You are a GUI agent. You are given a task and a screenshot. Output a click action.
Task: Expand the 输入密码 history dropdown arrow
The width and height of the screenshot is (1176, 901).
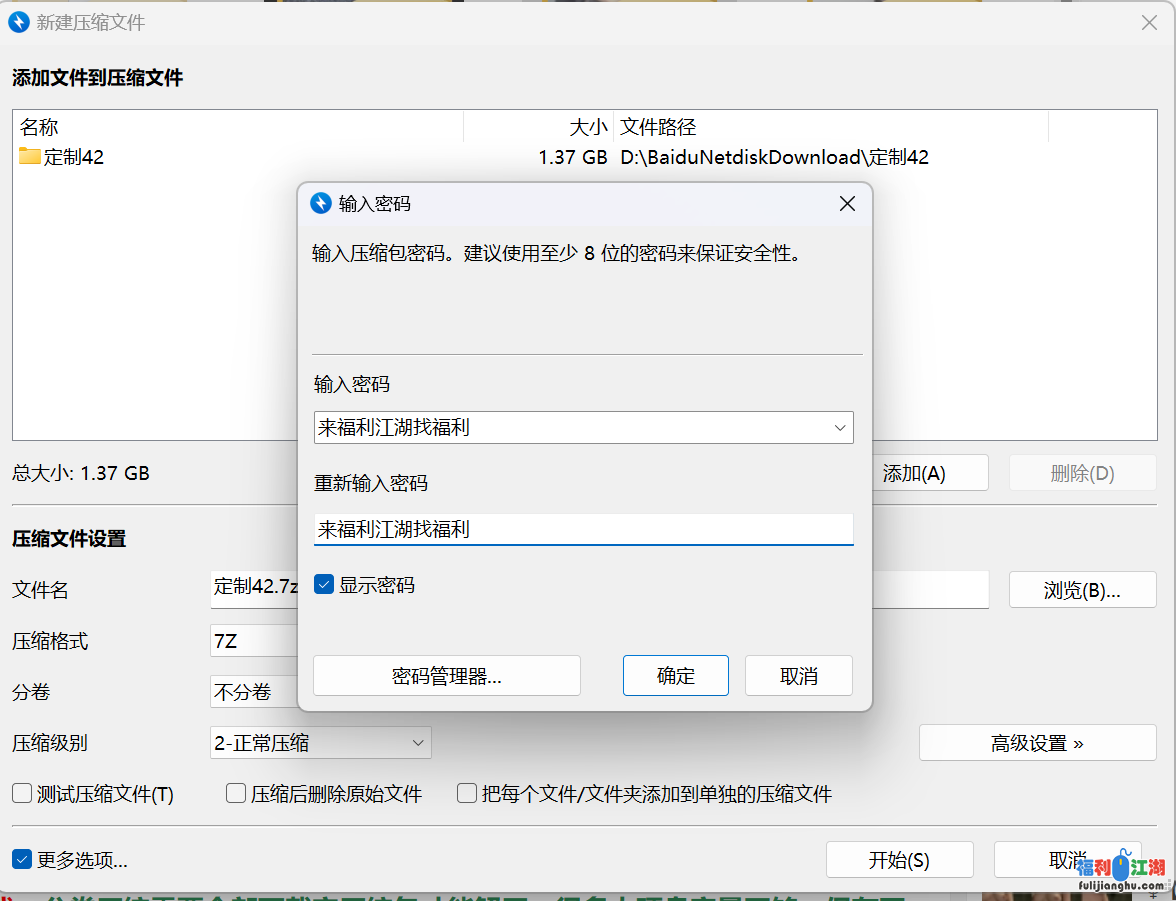[x=840, y=428]
